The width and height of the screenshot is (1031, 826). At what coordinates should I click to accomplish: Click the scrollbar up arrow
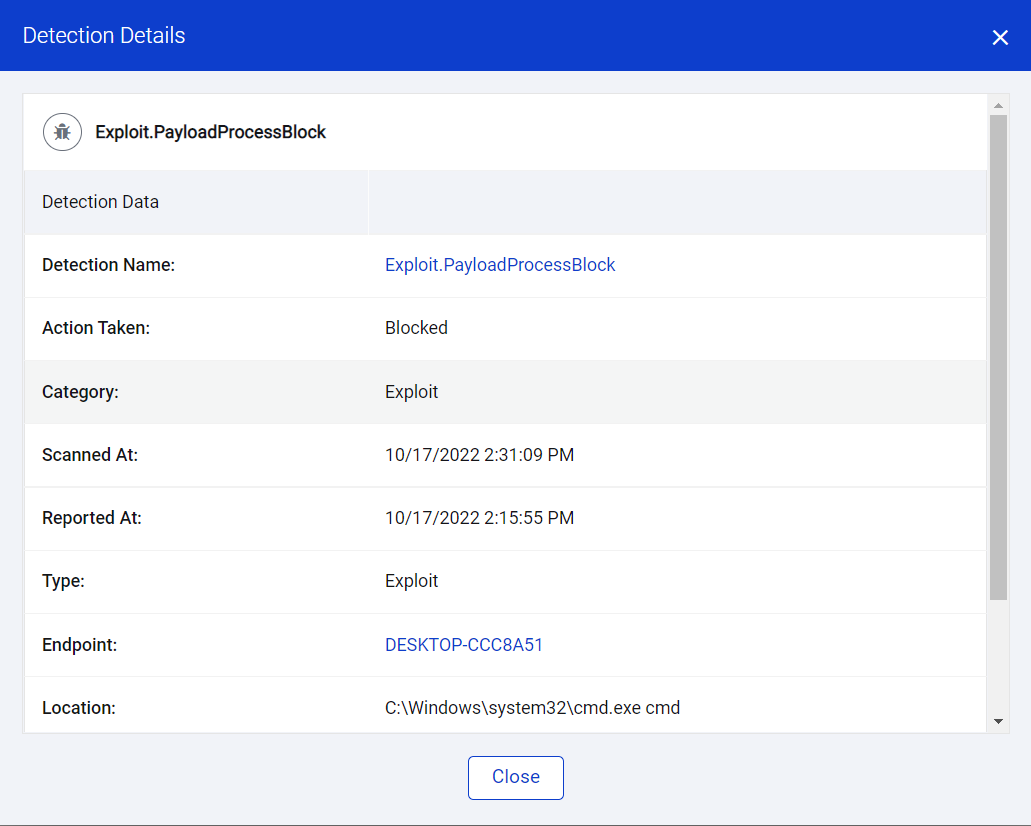tap(999, 103)
